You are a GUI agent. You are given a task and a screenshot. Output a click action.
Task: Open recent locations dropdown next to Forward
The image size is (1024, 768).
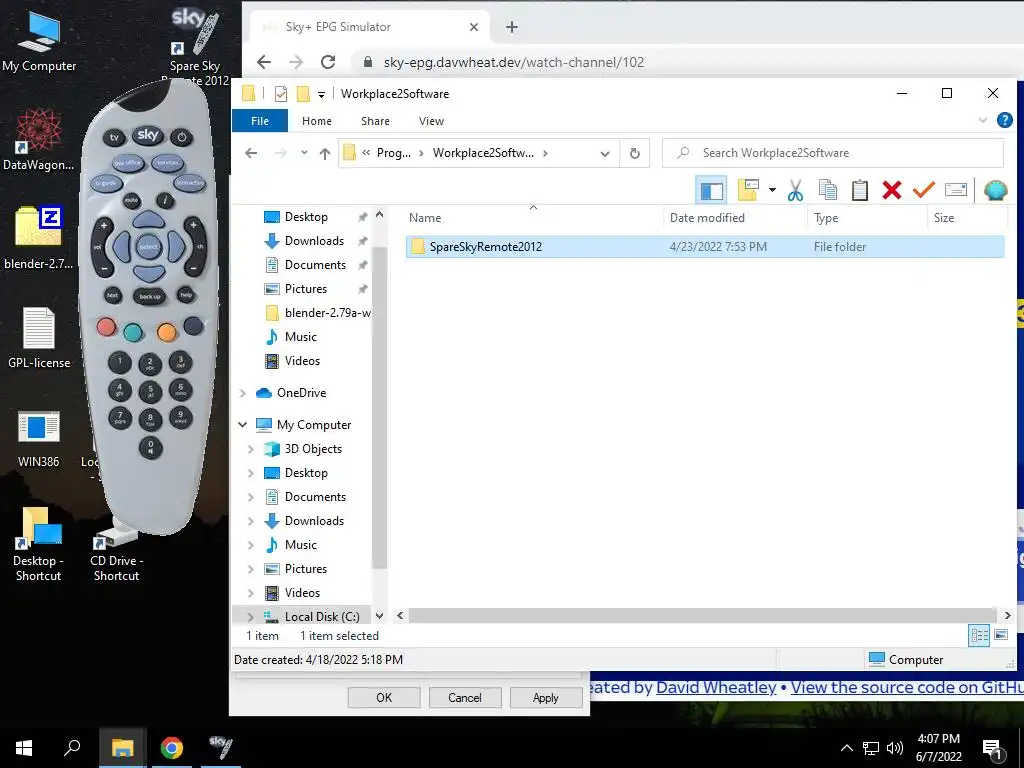304,153
